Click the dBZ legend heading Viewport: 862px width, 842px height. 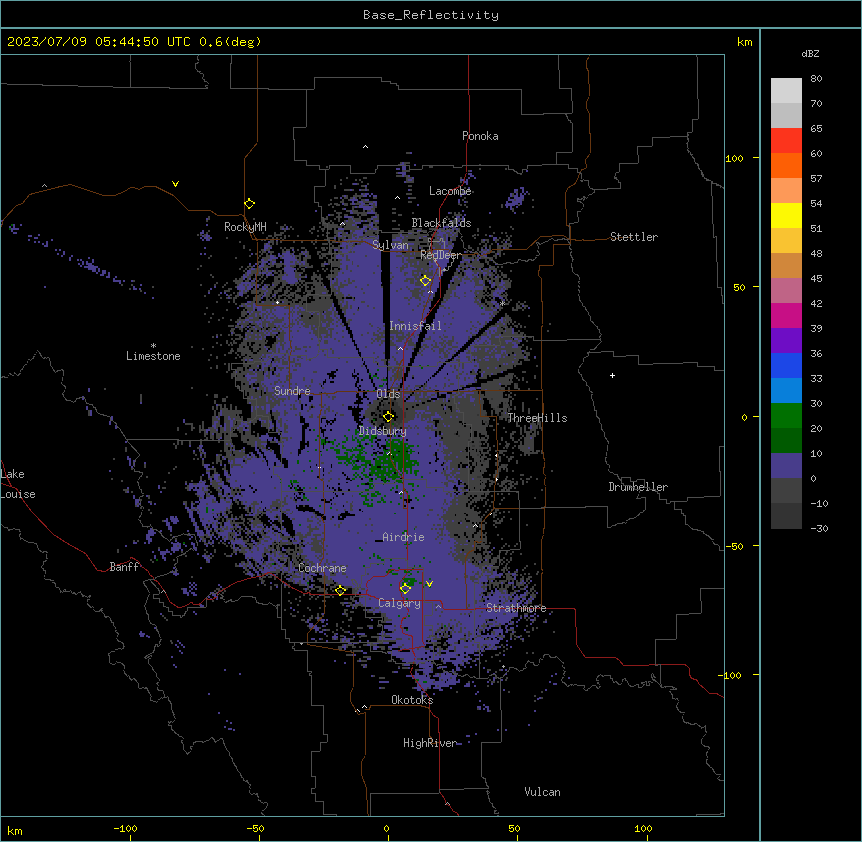point(810,53)
